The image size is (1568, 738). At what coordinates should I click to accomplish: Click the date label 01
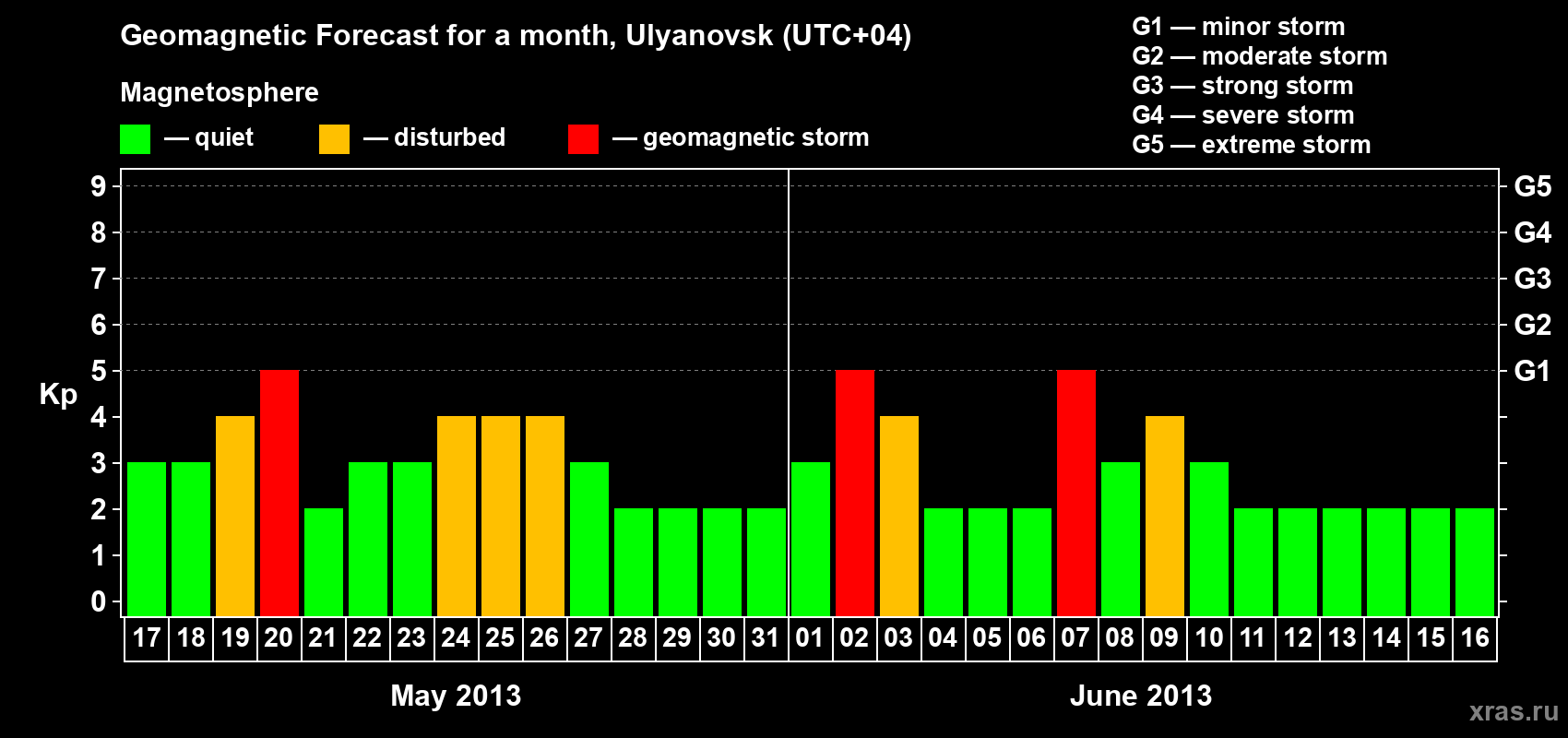pos(810,638)
